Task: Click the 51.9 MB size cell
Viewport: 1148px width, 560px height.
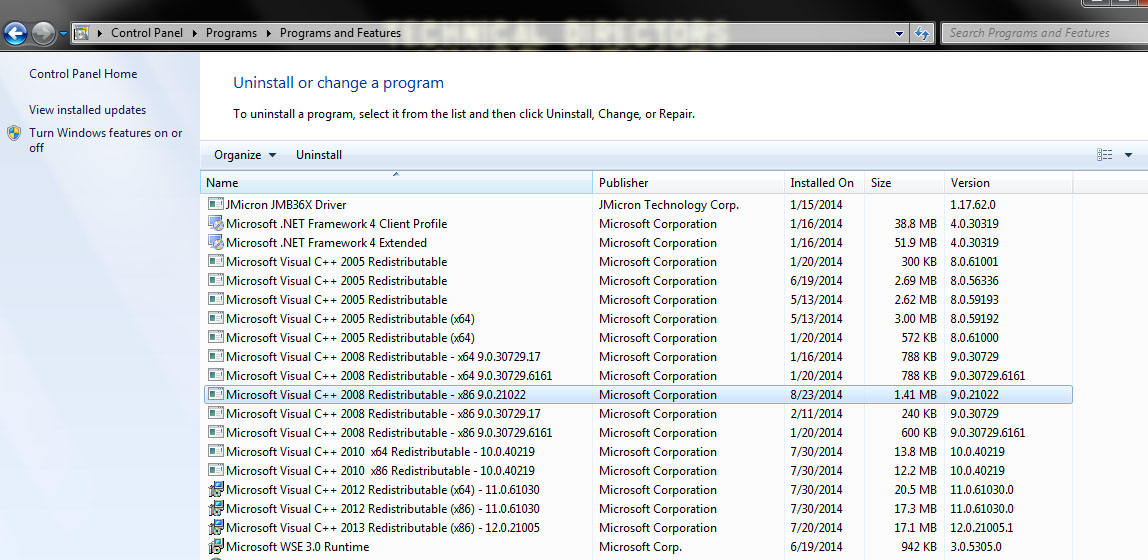Action: tap(916, 243)
